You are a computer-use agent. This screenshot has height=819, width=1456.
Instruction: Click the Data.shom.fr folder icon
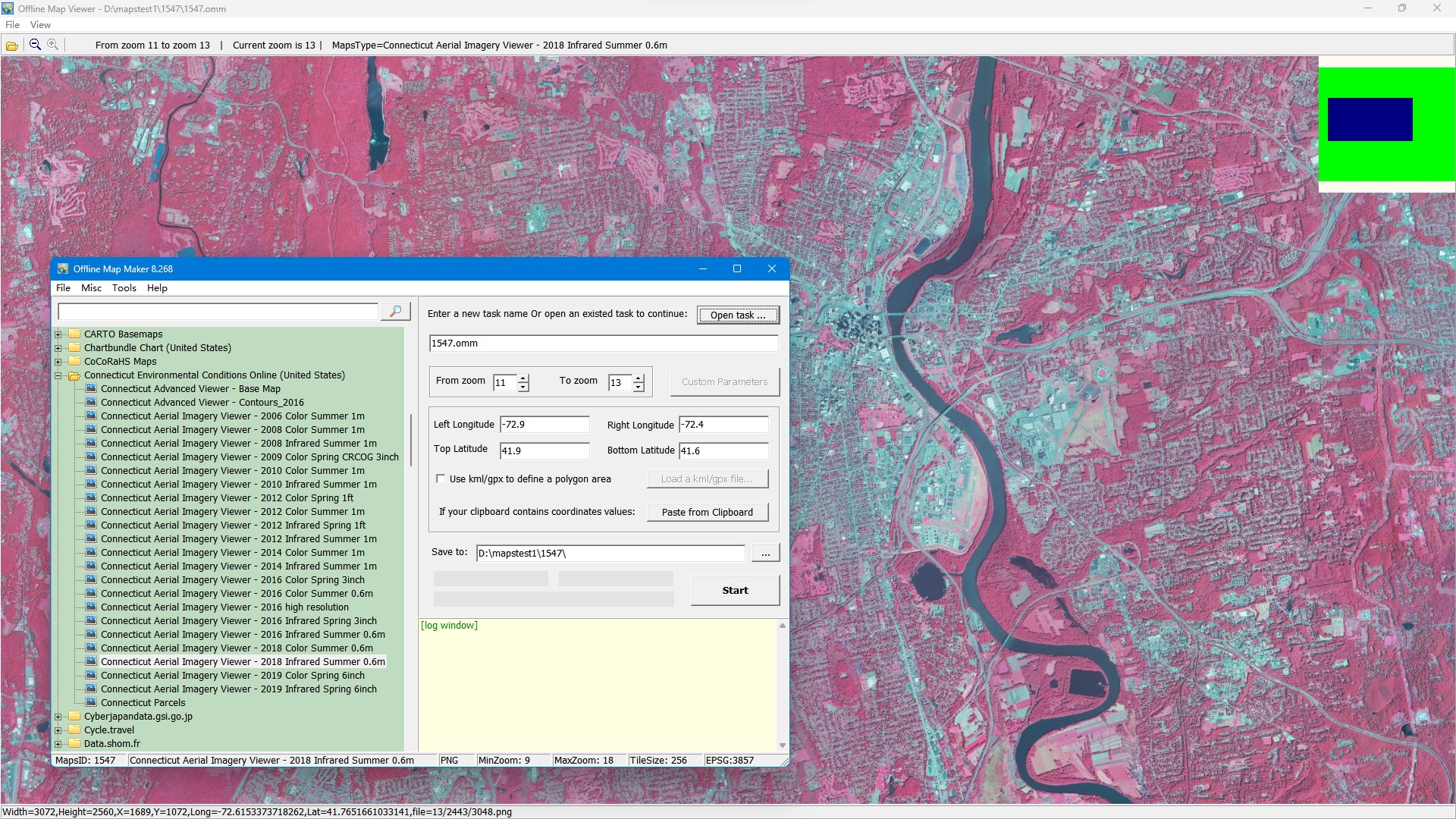74,743
